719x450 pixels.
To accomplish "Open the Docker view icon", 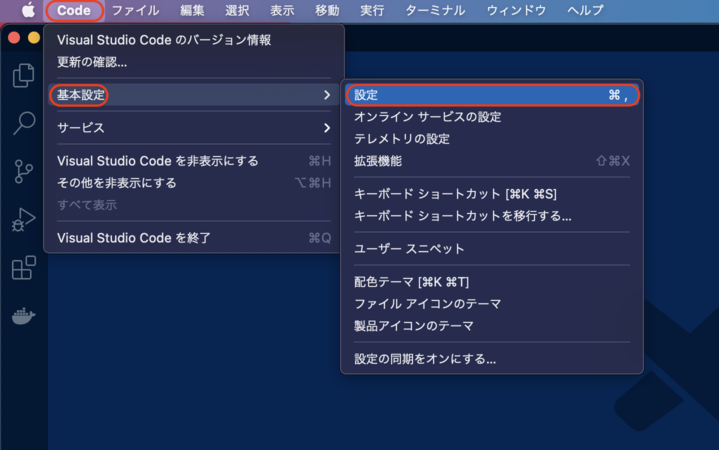I will (x=23, y=316).
